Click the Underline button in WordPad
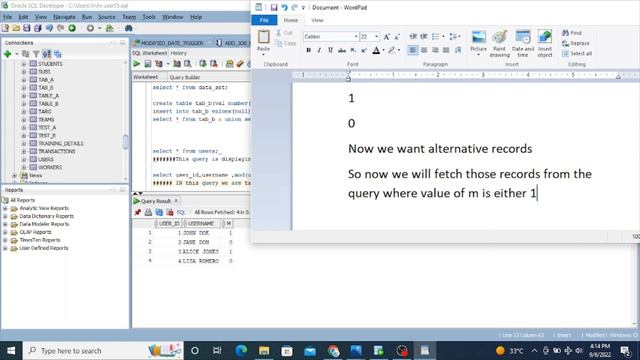Viewport: 640px width, 360px height. click(x=330, y=50)
